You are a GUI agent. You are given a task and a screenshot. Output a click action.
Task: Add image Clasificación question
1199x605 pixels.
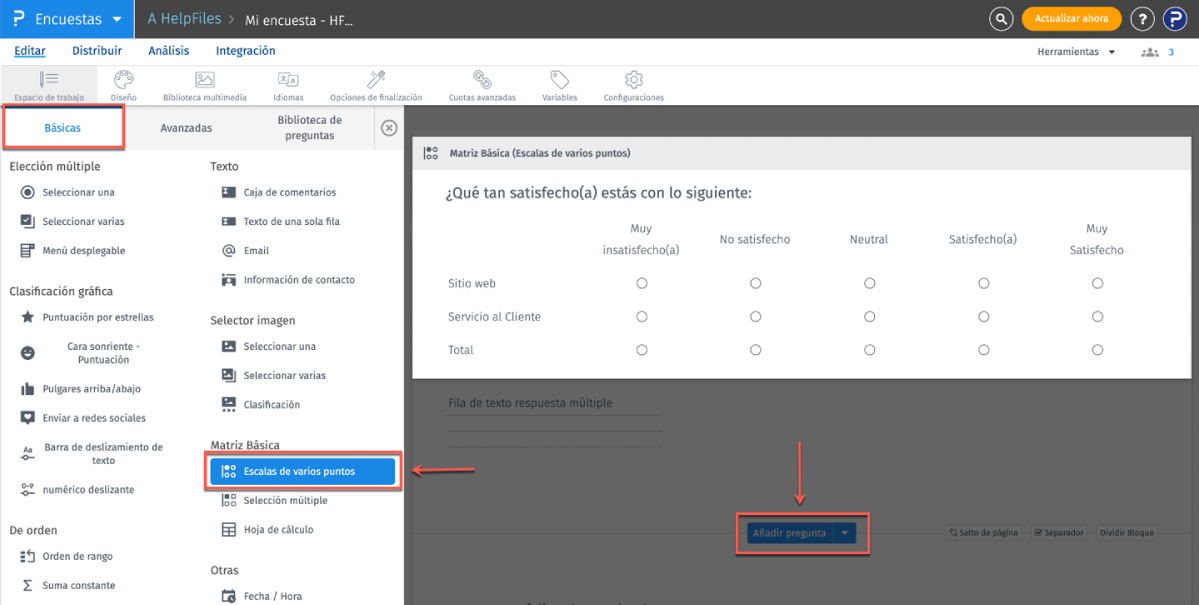coord(261,404)
